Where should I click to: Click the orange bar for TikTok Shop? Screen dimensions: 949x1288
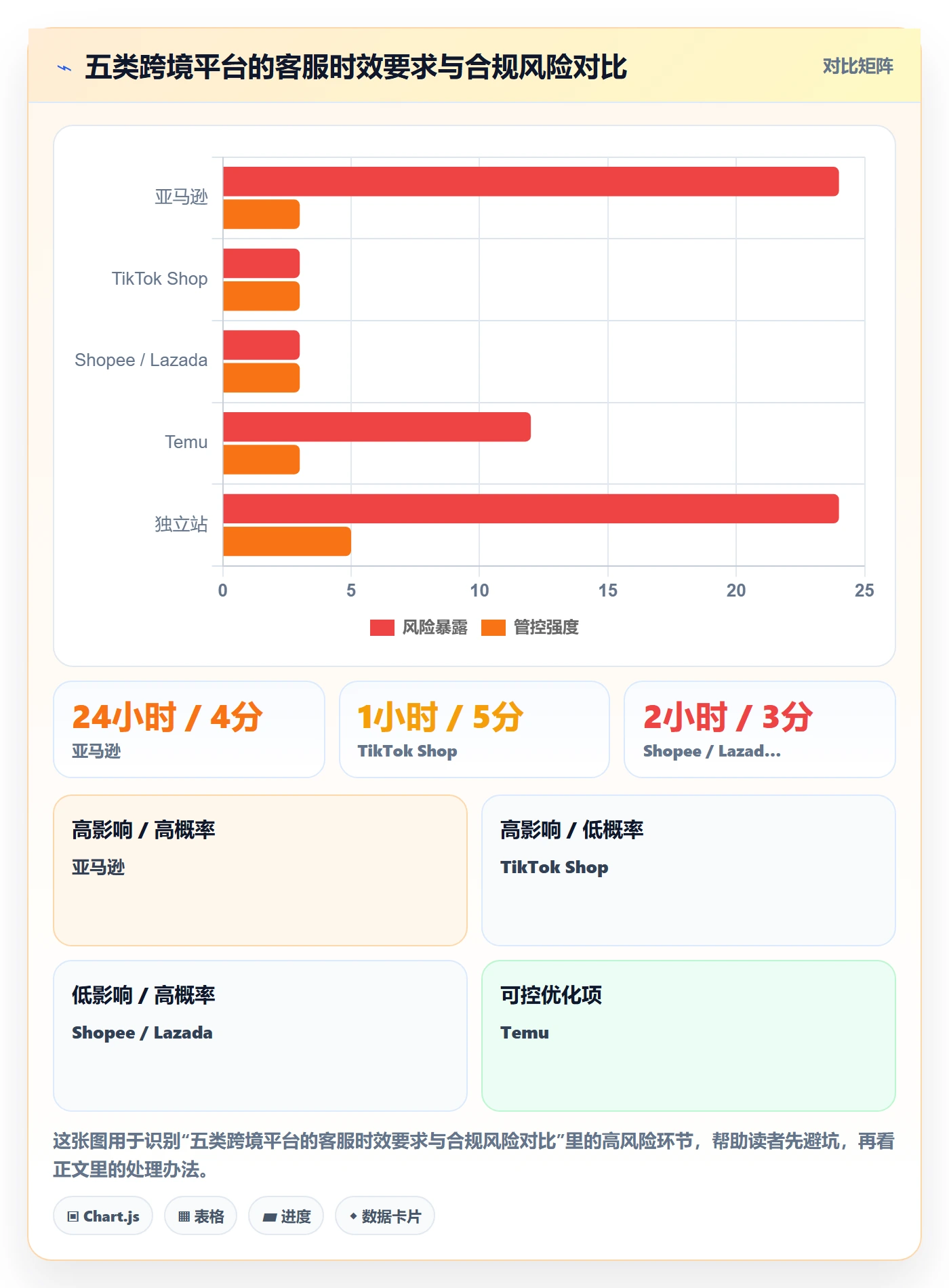tap(261, 296)
